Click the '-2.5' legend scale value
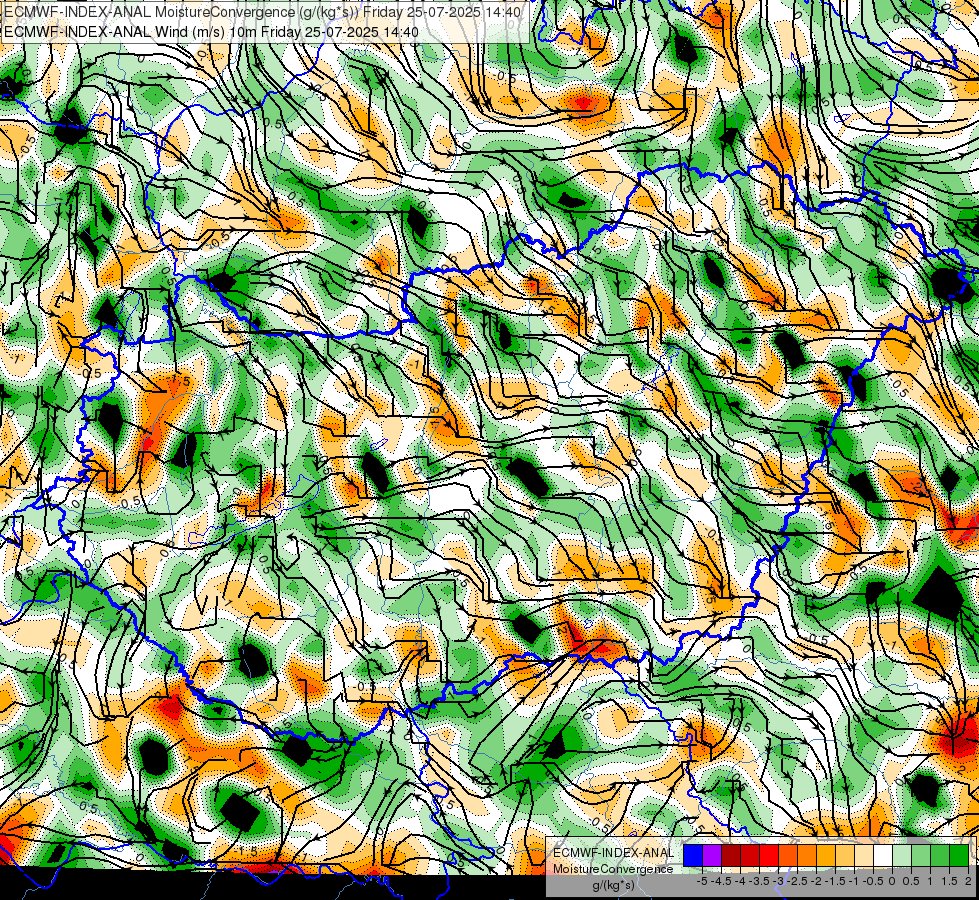Viewport: 979px width, 900px height. [798, 881]
